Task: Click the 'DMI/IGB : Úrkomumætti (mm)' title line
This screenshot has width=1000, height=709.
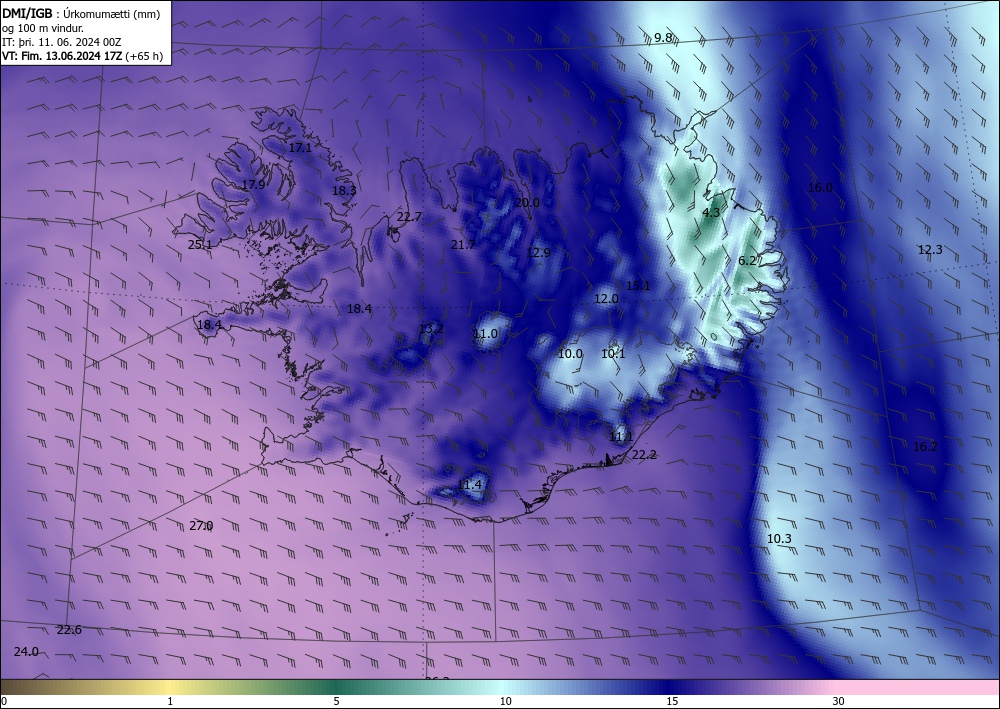Action: pyautogui.click(x=80, y=13)
